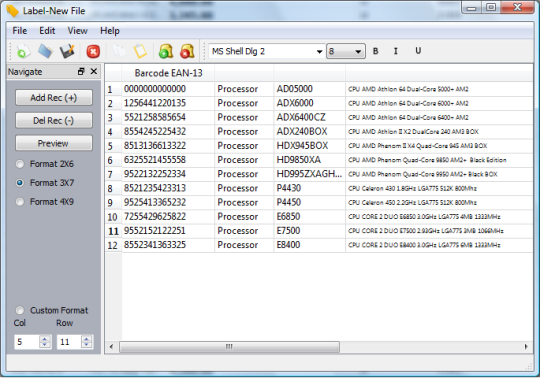Select the HD9850XA cell
The width and height of the screenshot is (540, 378).
coord(310,160)
